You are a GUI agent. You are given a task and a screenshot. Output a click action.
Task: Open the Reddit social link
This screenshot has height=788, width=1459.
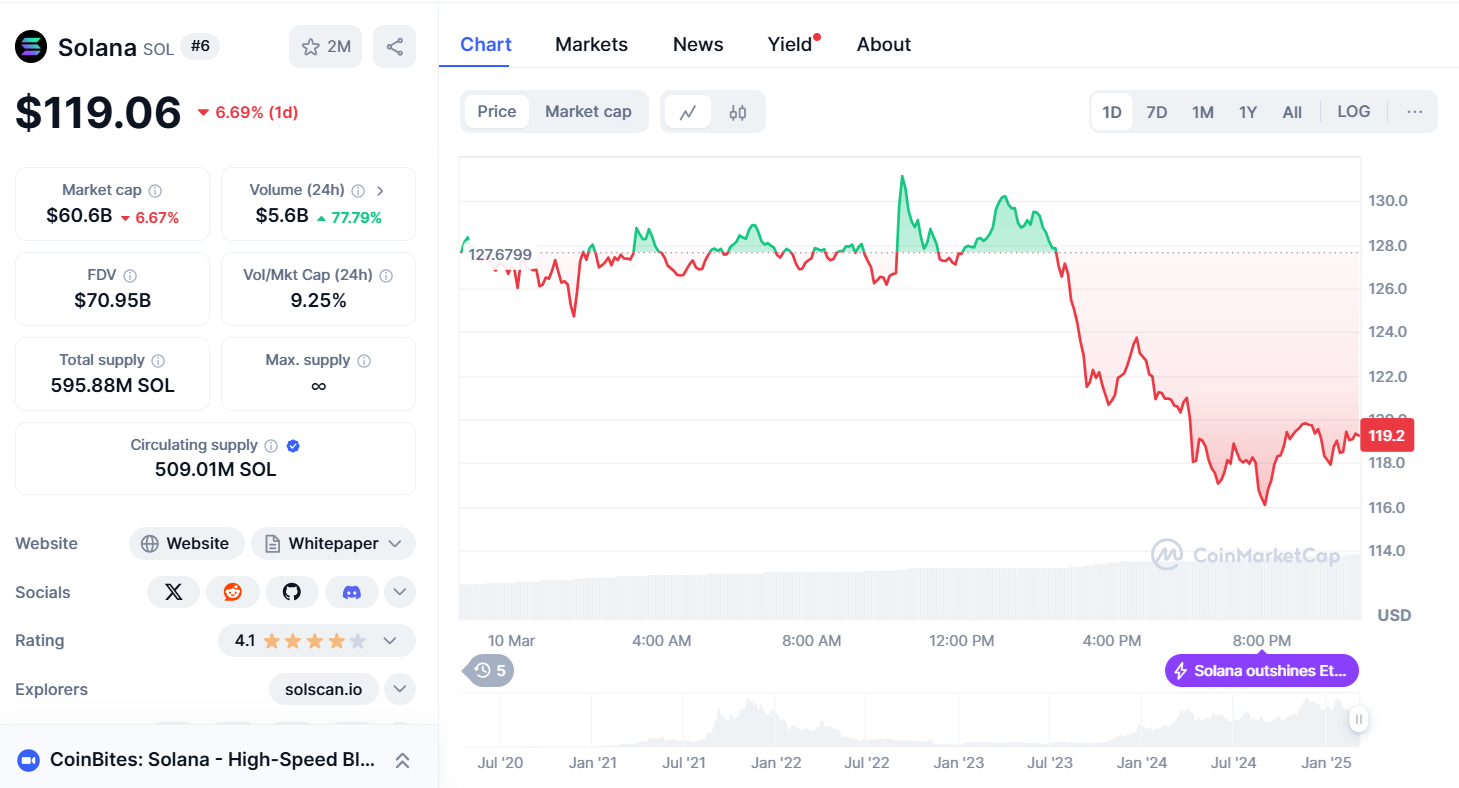(x=233, y=592)
